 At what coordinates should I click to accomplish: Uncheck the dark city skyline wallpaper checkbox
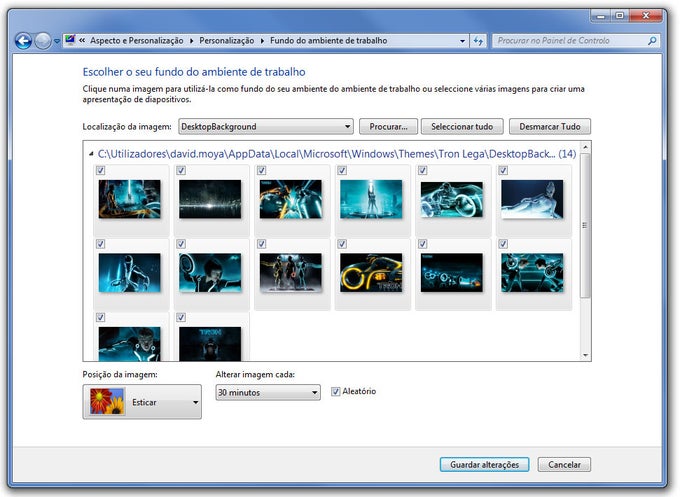181,170
